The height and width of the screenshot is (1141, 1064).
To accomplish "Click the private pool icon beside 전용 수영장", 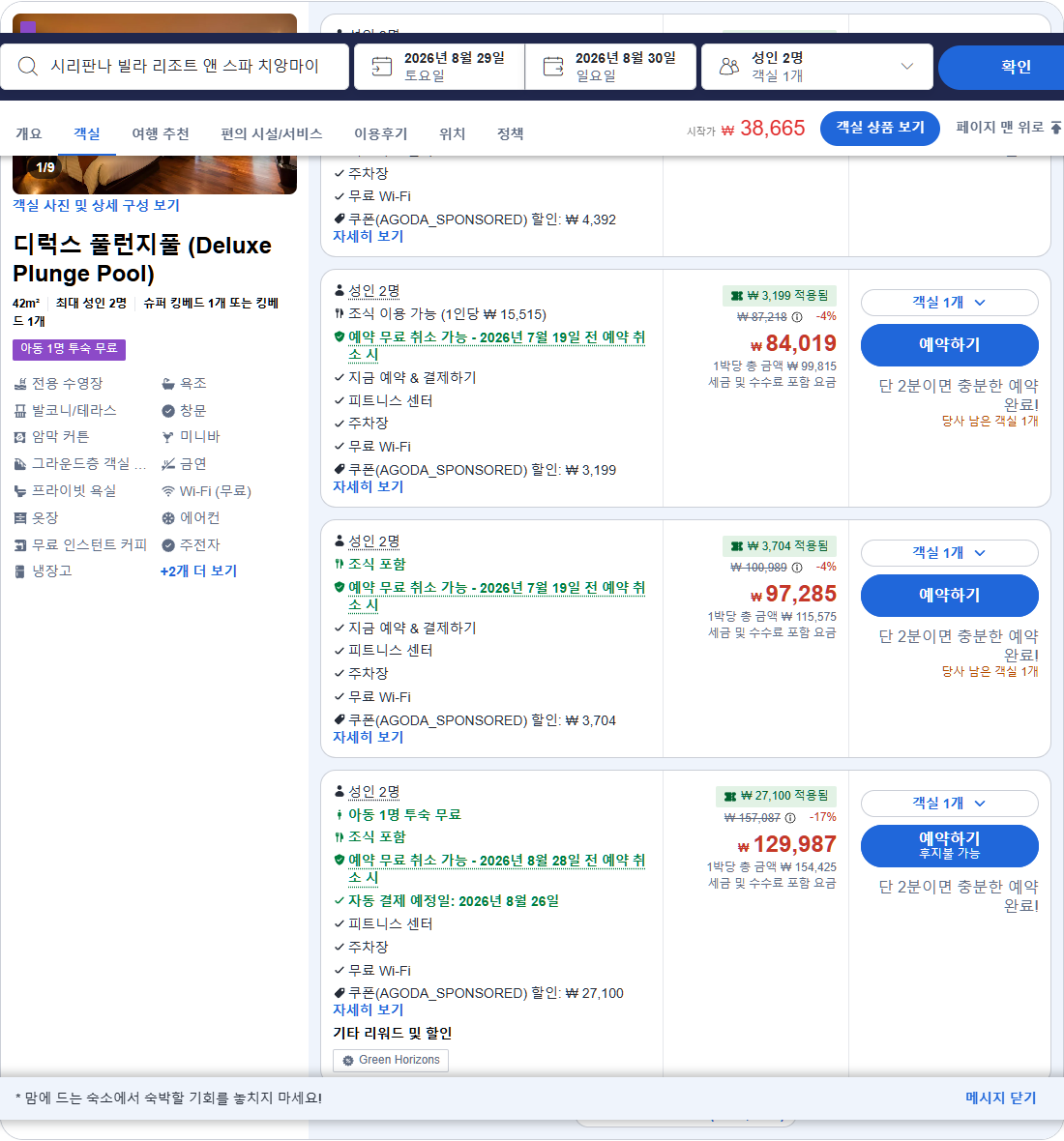I will pyautogui.click(x=20, y=384).
